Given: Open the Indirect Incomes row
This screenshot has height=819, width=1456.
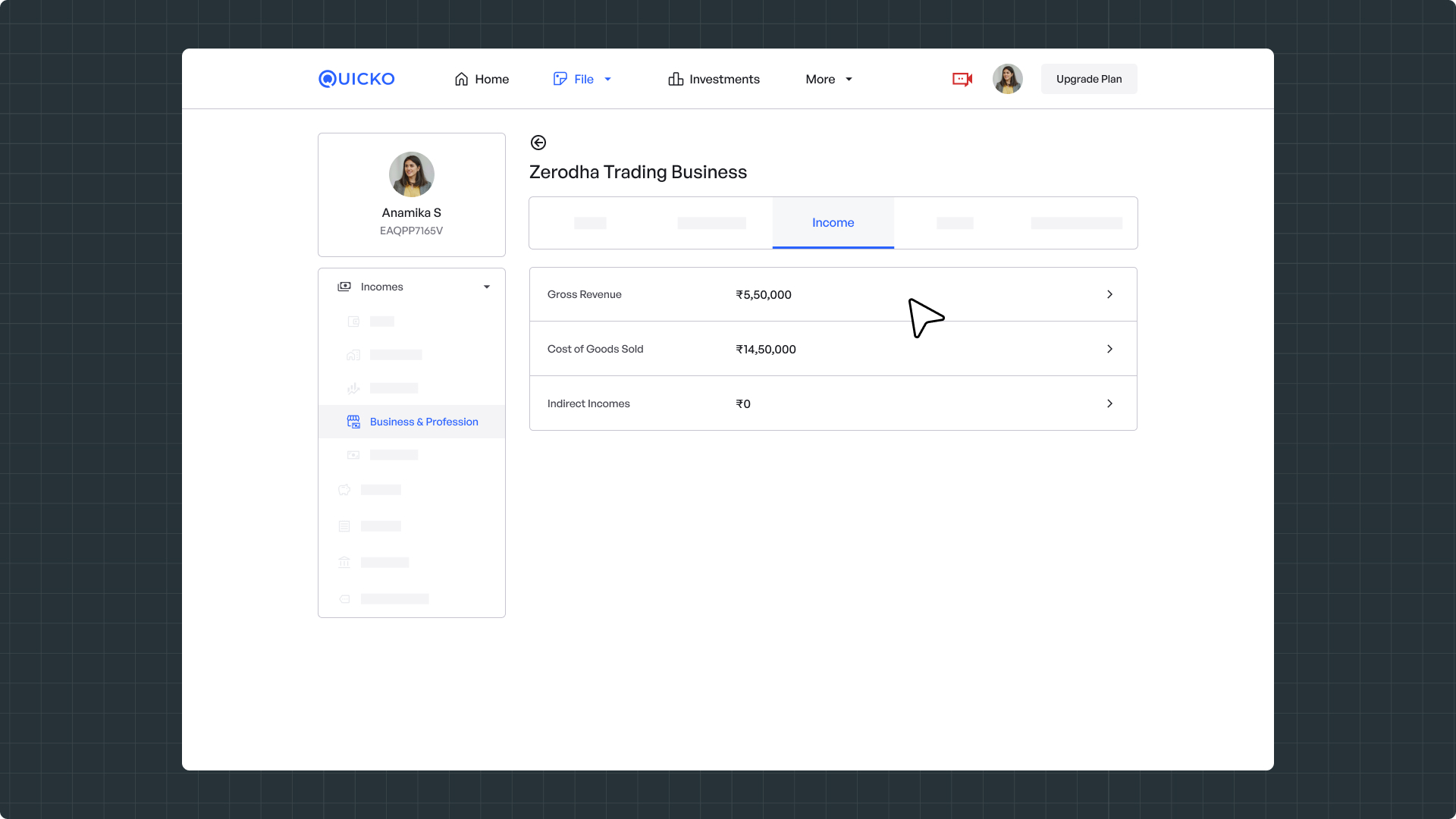Looking at the screenshot, I should coord(833,403).
